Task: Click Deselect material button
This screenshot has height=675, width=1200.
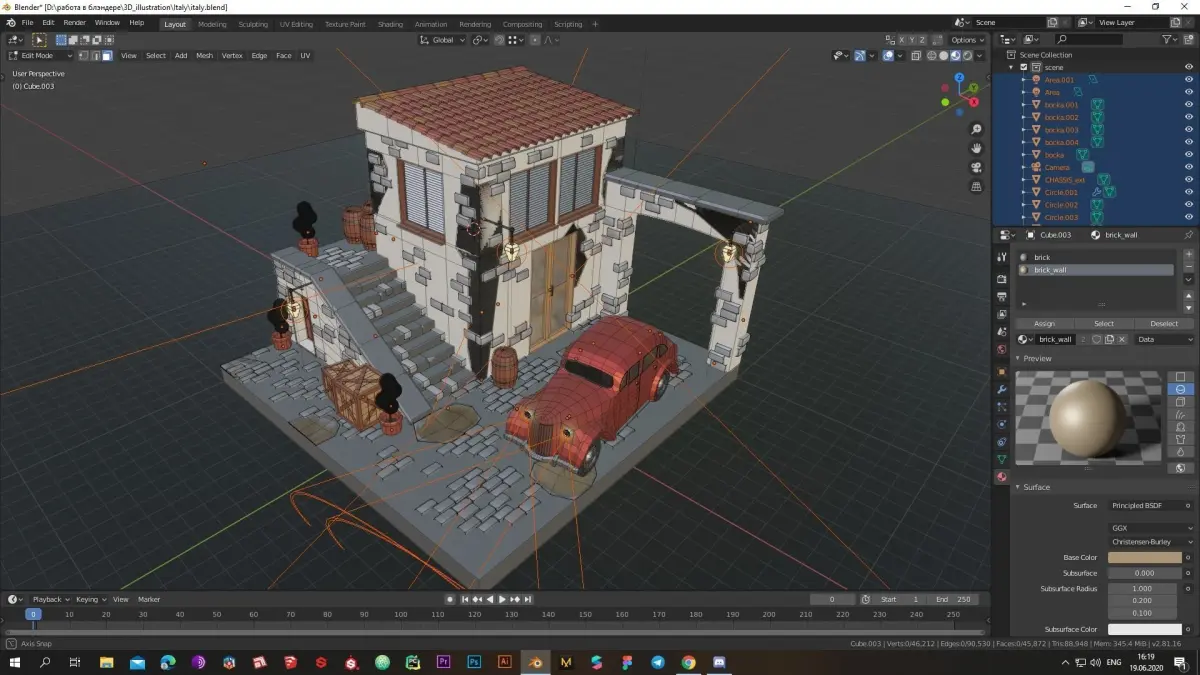Action: [1164, 323]
